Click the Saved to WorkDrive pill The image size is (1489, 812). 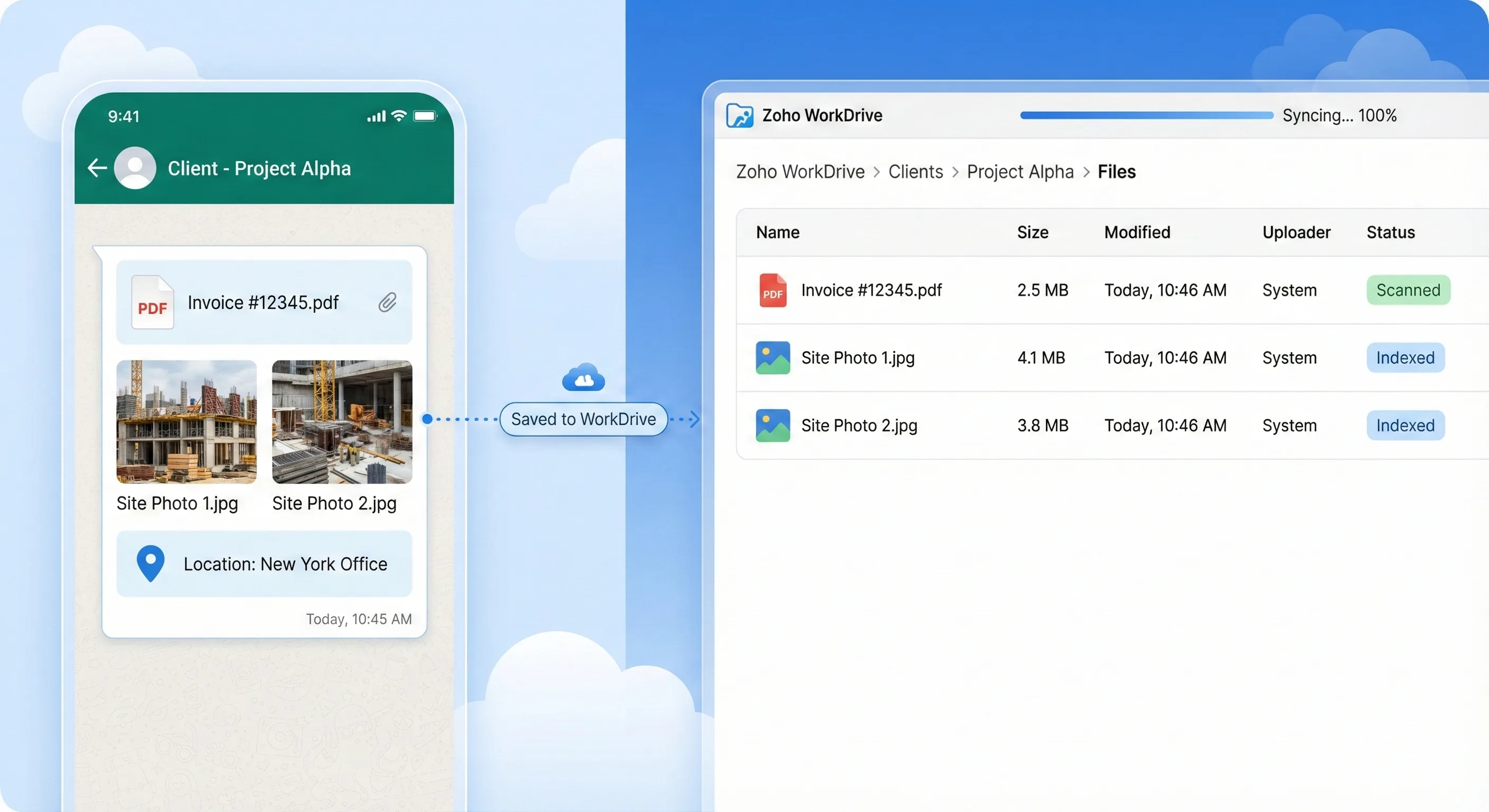(583, 419)
